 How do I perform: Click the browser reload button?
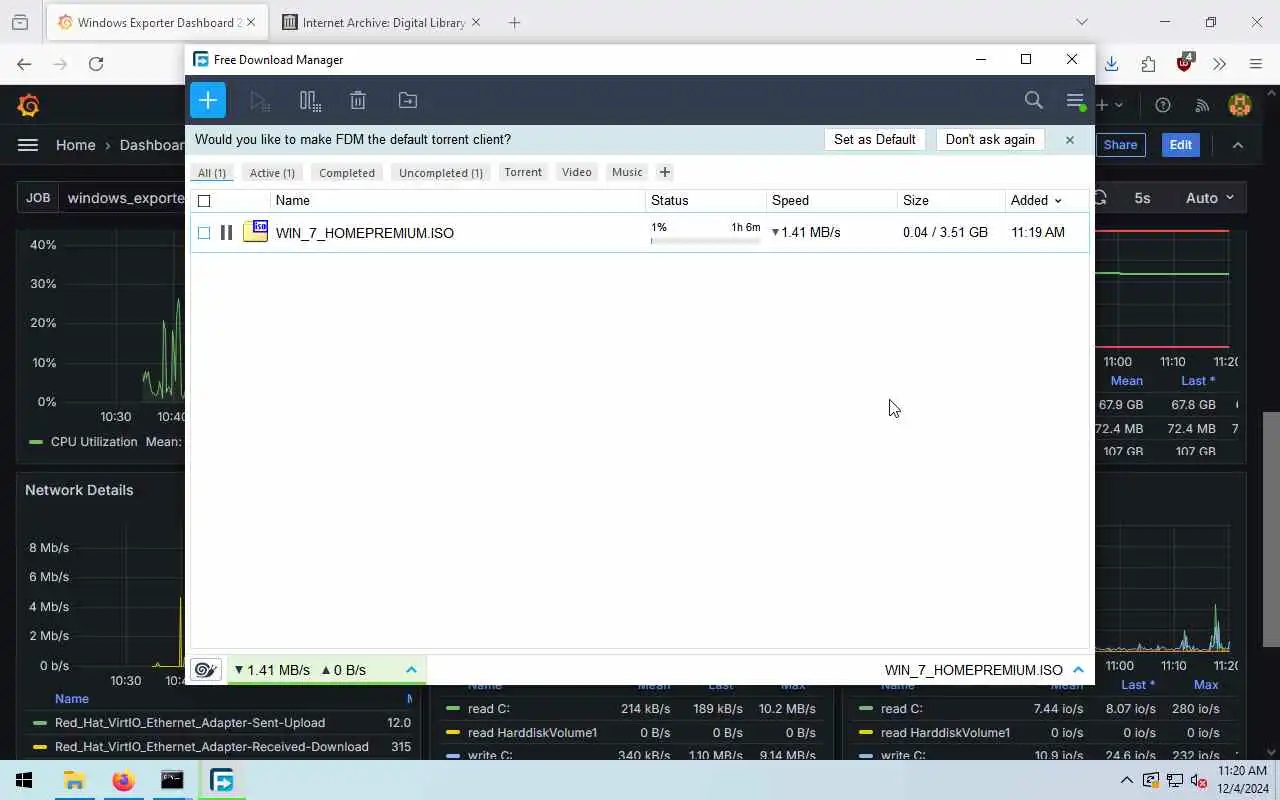pyautogui.click(x=96, y=64)
